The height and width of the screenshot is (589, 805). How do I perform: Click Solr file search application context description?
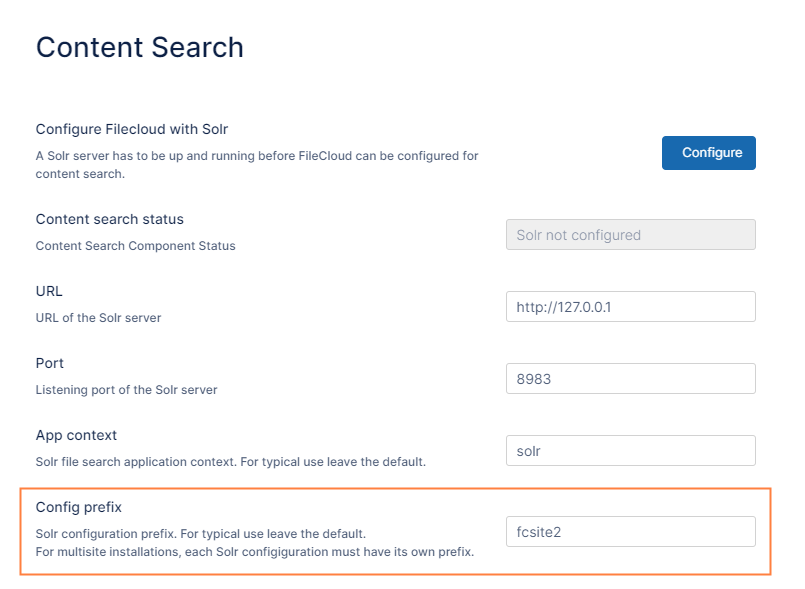tap(230, 462)
